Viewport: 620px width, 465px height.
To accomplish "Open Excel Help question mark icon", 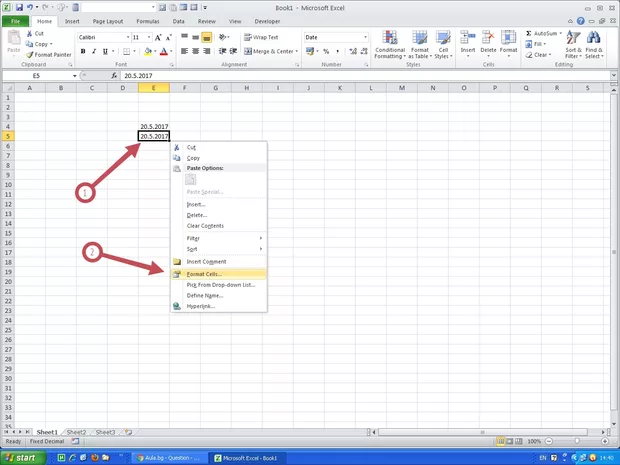I will click(x=580, y=21).
